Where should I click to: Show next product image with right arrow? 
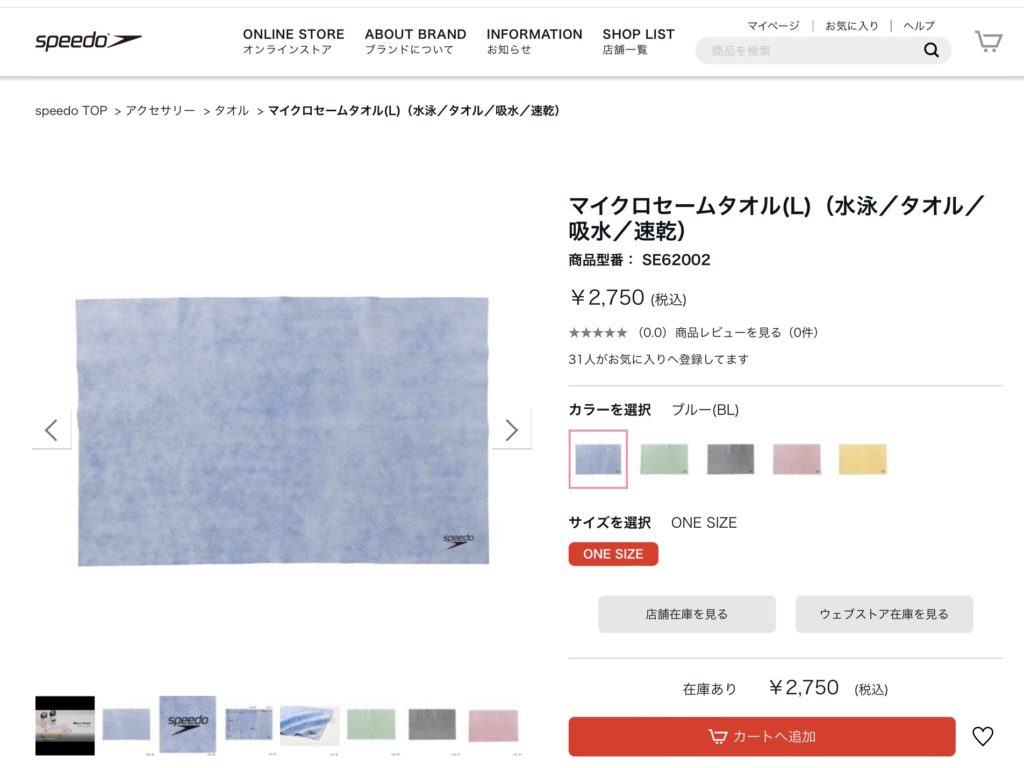coord(511,430)
